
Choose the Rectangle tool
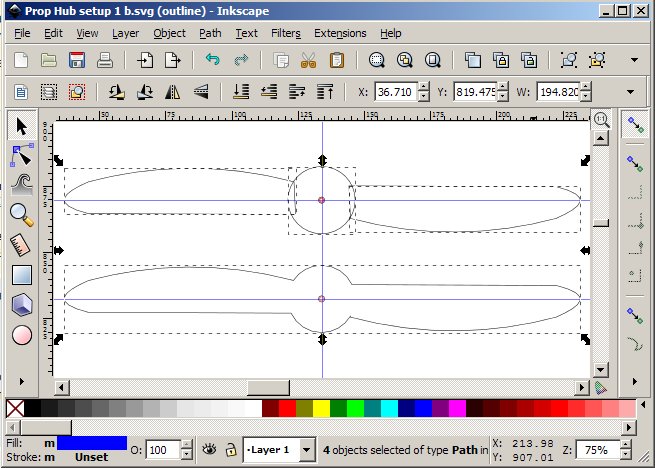pyautogui.click(x=22, y=274)
